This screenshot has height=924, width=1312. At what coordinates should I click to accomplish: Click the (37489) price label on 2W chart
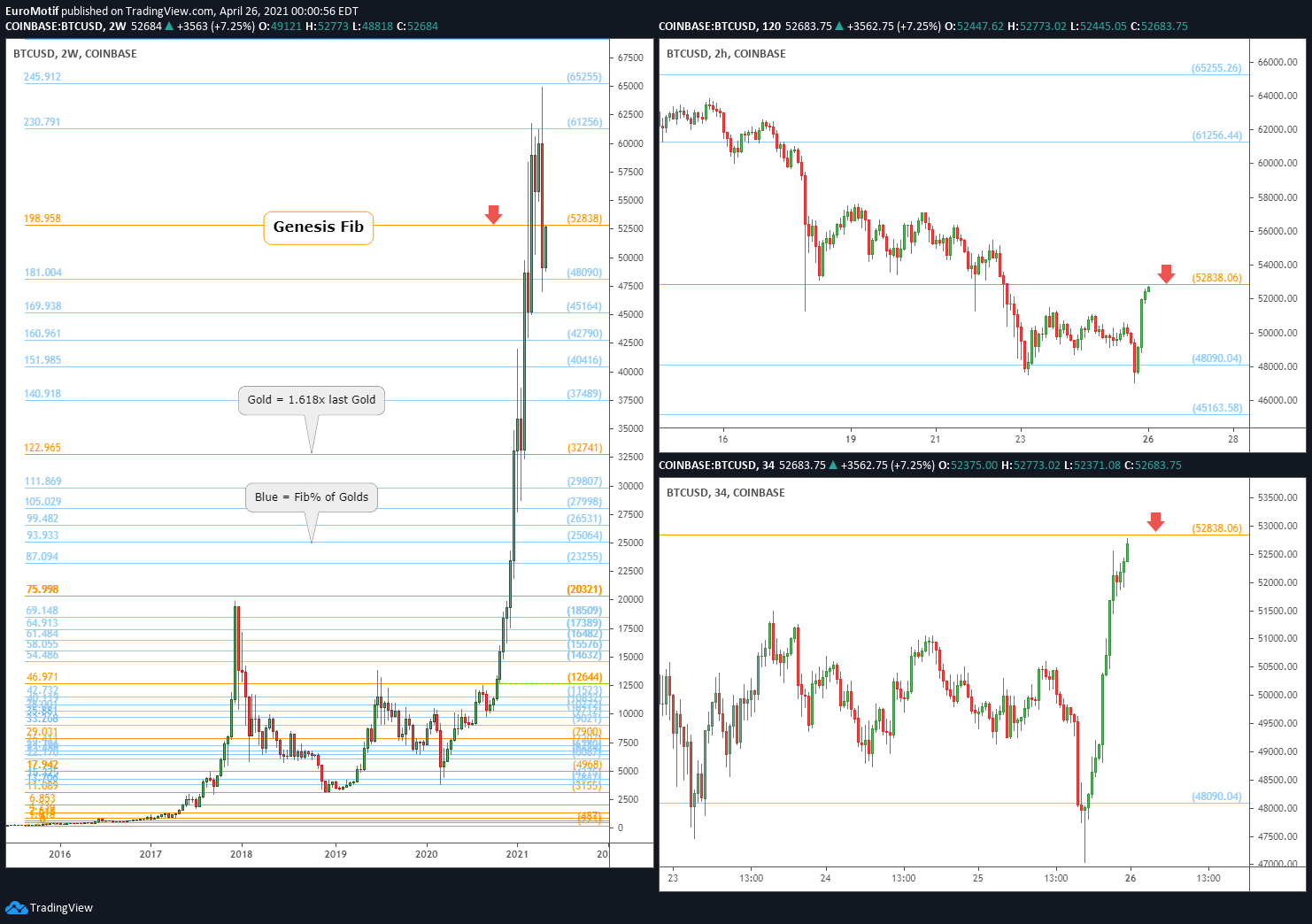tap(584, 394)
